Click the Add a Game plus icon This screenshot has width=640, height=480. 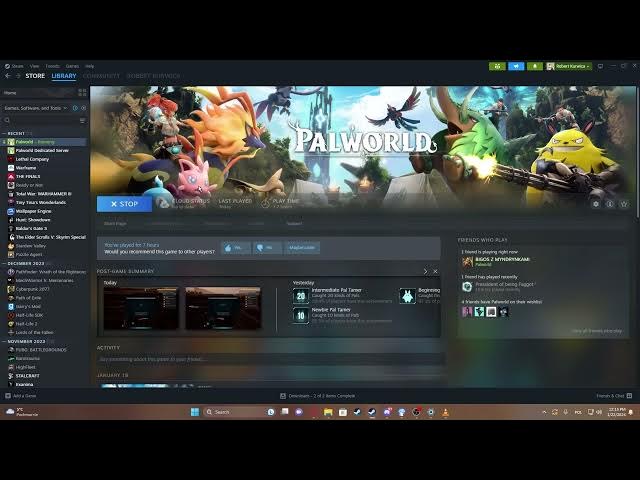[8, 396]
